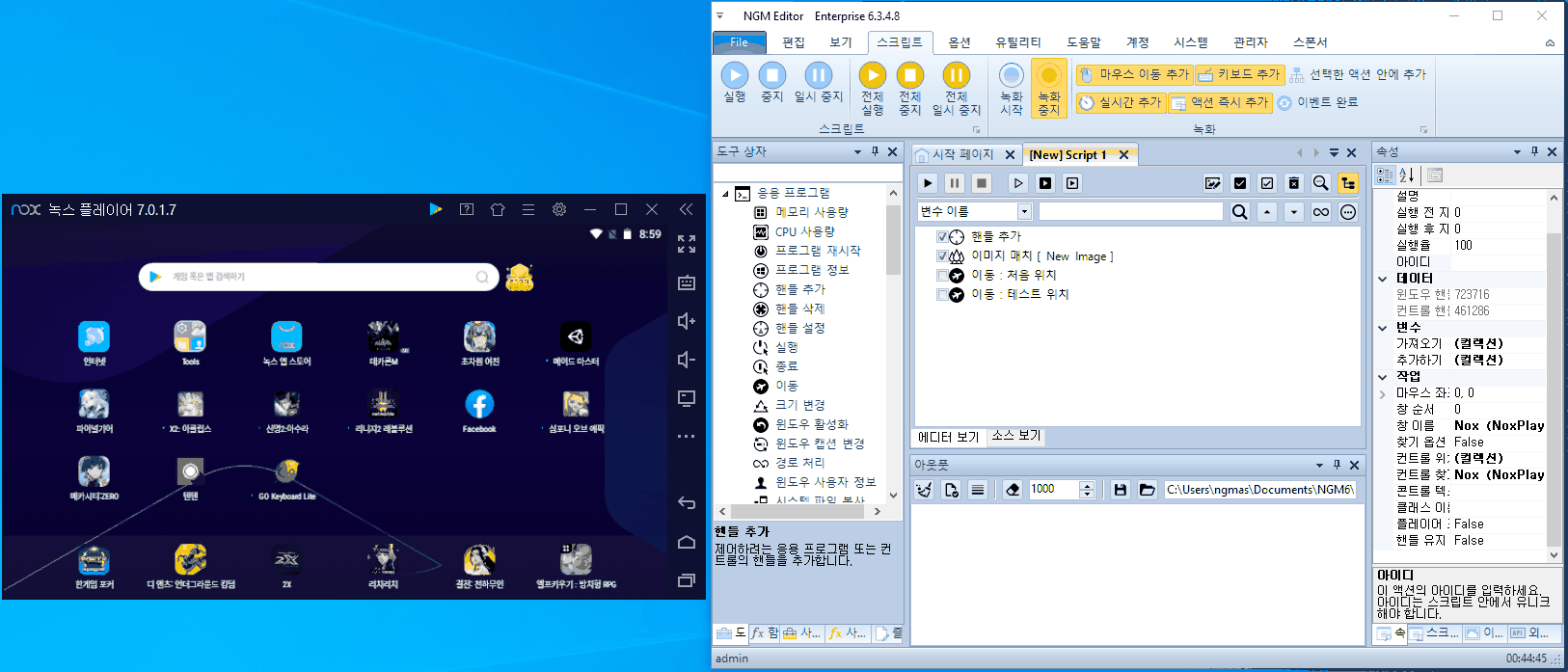The width and height of the screenshot is (1568, 672).
Task: Toggle checkbox for 이동 : 테스트 위치 row
Action: (x=943, y=295)
